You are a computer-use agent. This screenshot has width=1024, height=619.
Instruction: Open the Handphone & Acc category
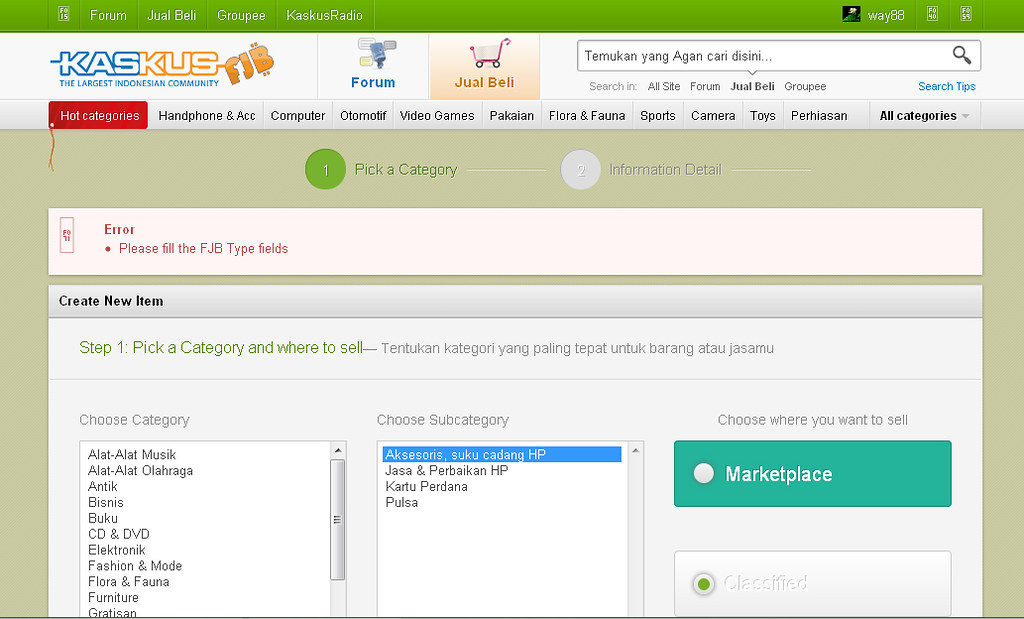pos(207,116)
